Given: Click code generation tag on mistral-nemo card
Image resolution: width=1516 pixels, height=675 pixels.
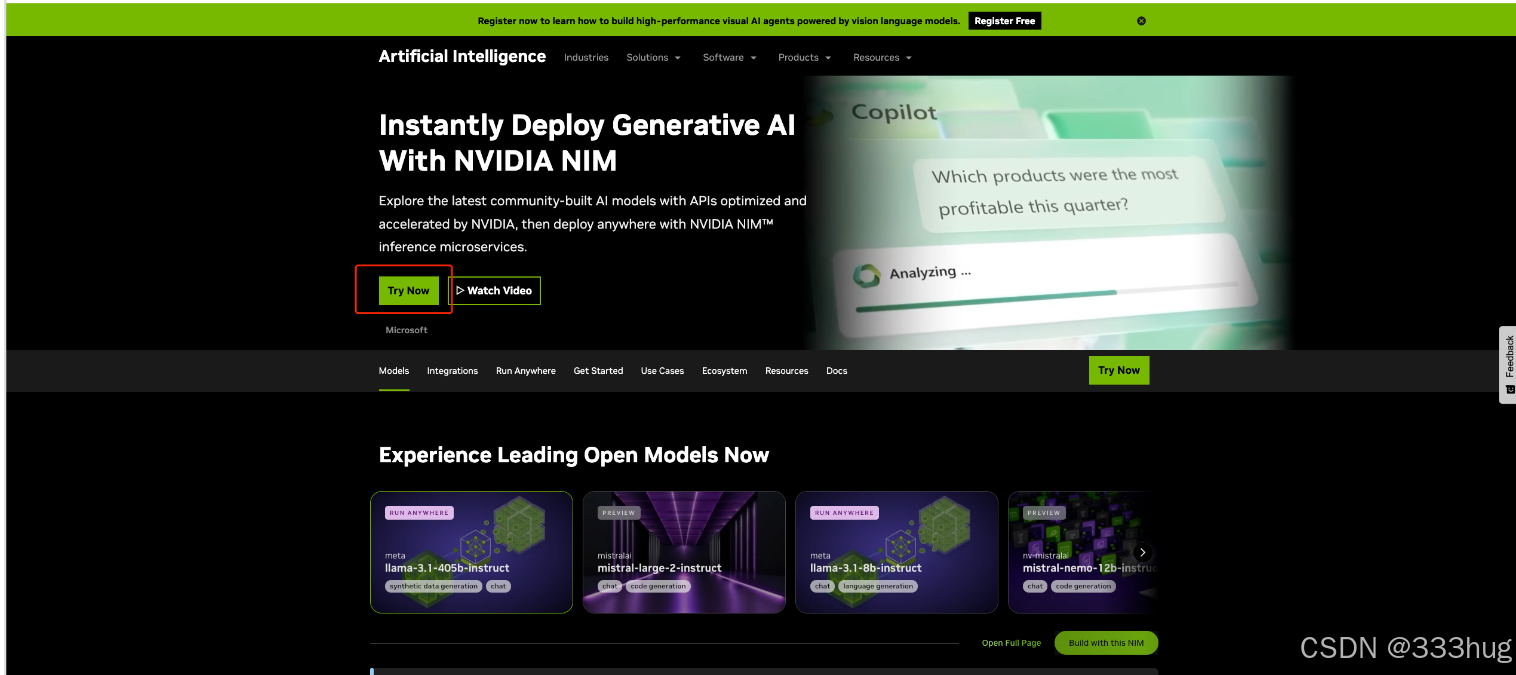Looking at the screenshot, I should 1084,586.
